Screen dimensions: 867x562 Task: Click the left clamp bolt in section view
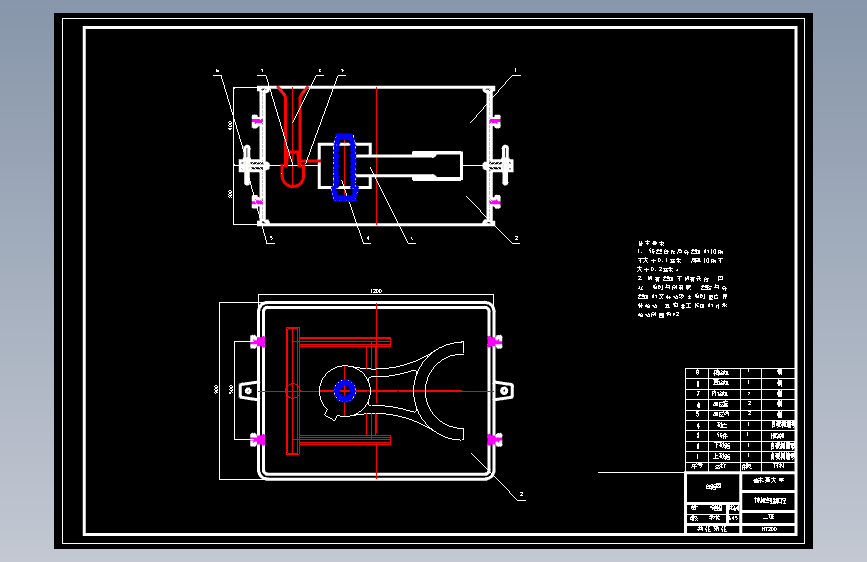[x=253, y=165]
